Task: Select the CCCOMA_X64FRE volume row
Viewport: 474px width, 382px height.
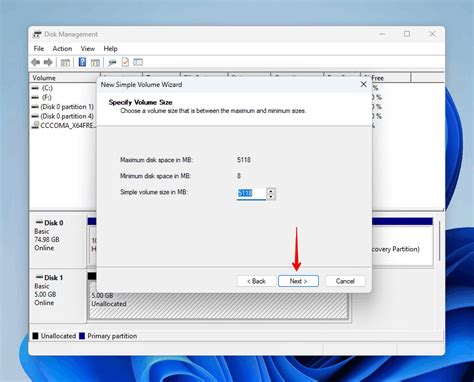Action: 63,125
